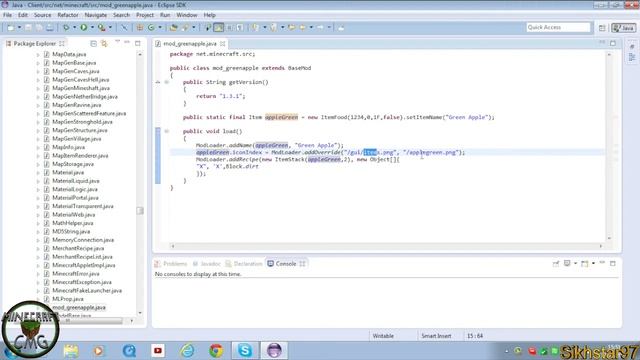640x360 pixels.
Task: Maximize the Console panel
Action: pyautogui.click(x=613, y=264)
